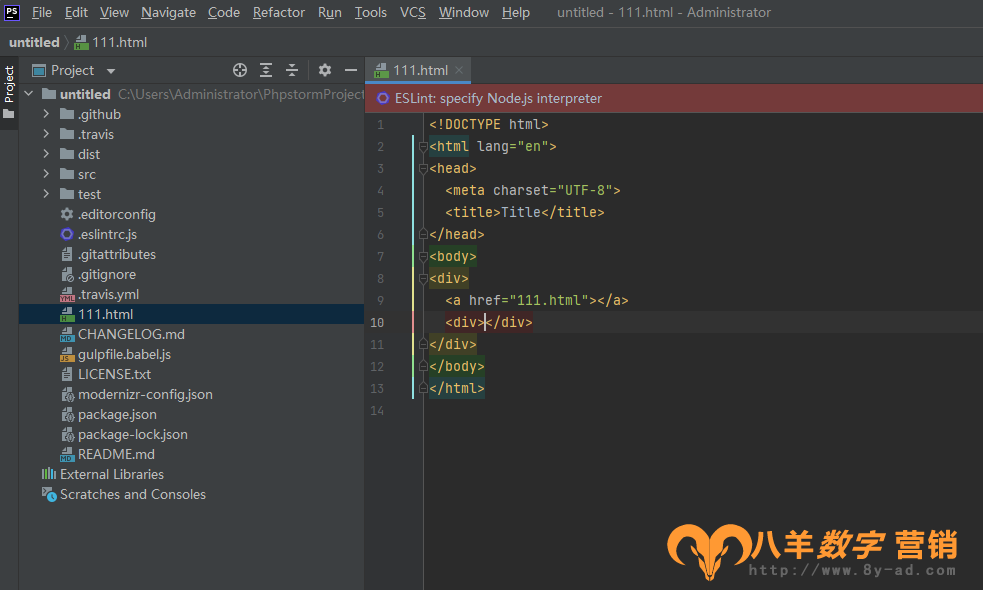Open Project panel settings gear
This screenshot has width=983, height=590.
tap(324, 70)
